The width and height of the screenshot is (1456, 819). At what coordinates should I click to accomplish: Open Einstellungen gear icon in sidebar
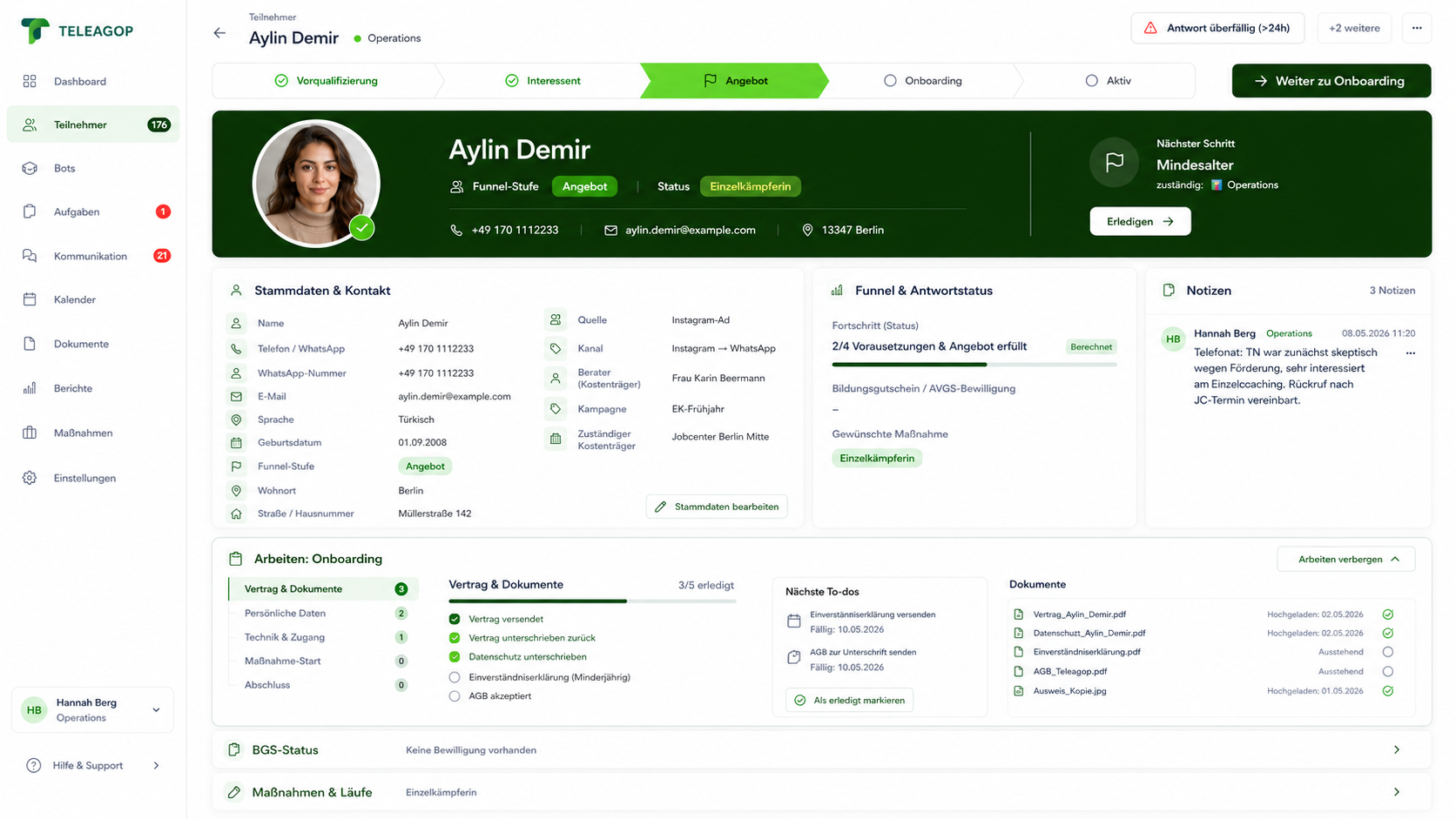30,478
